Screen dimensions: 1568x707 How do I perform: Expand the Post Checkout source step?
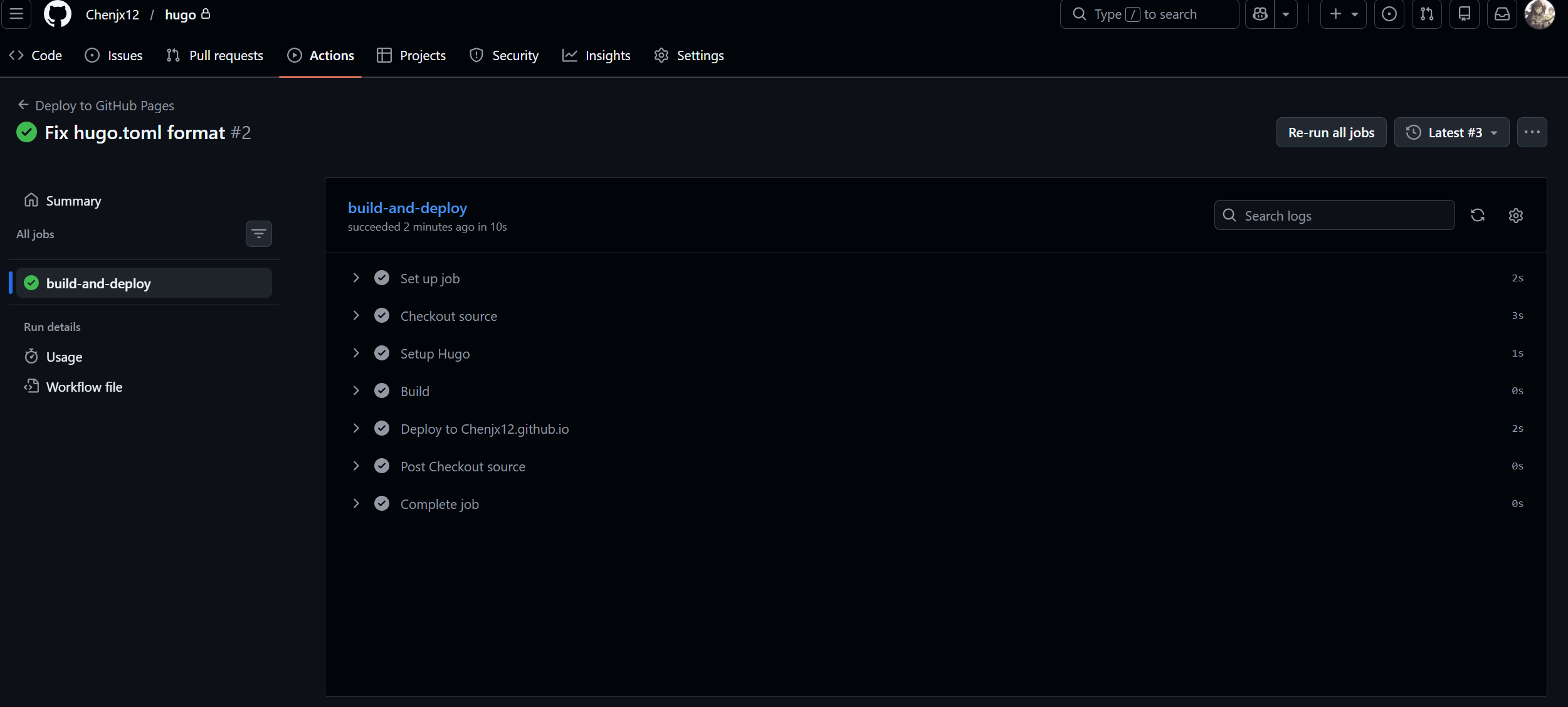(x=936, y=466)
